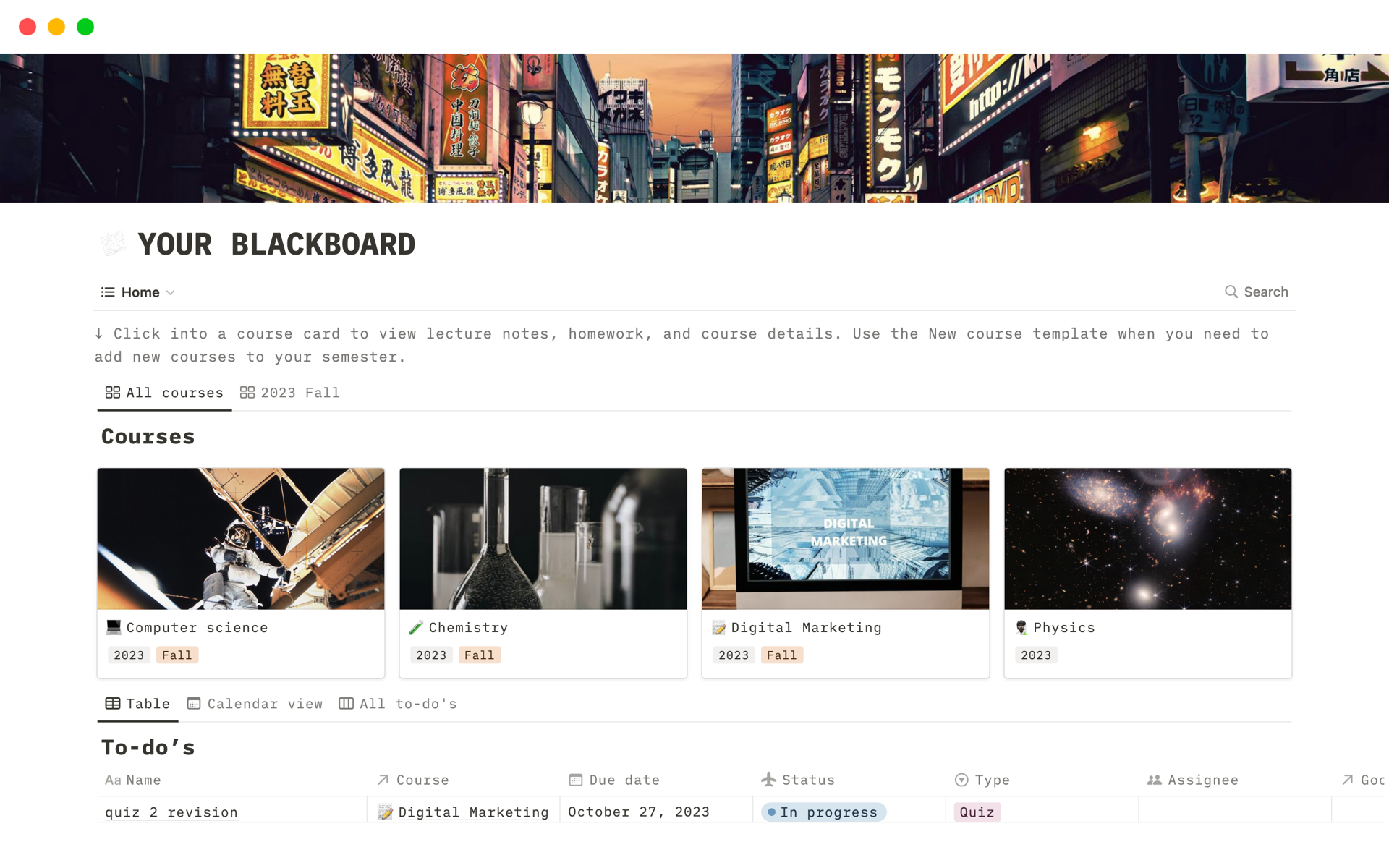The width and height of the screenshot is (1389, 868).
Task: Open the Quiz type tag selector
Action: [977, 812]
